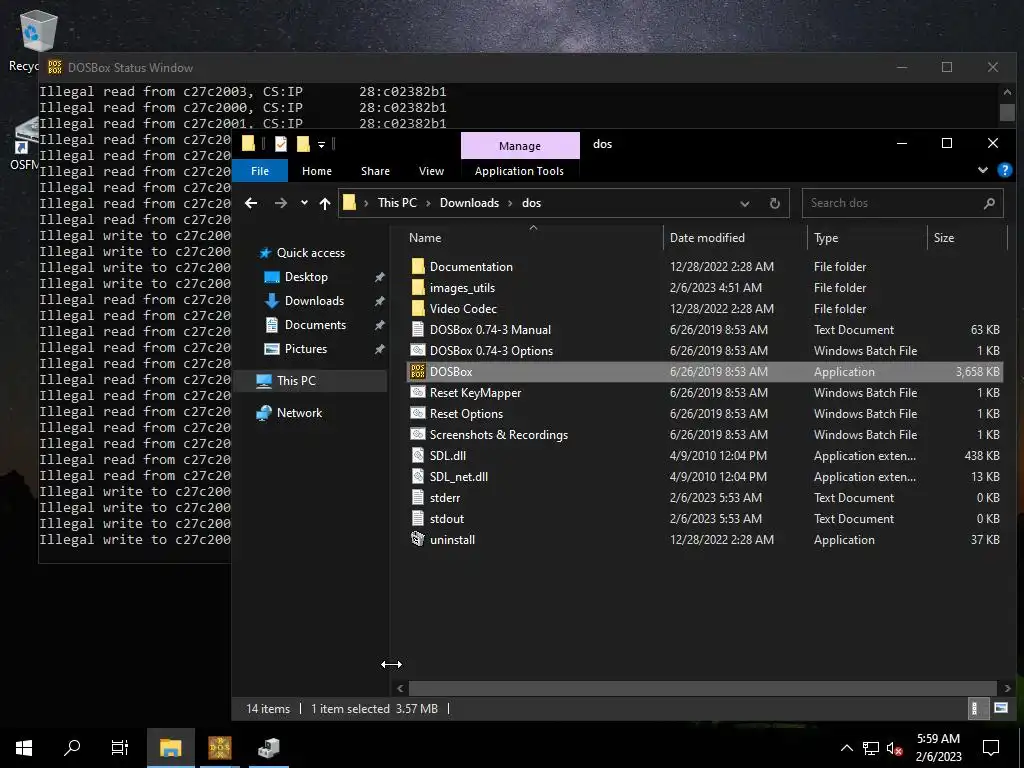
Task: Click the search magnifier in Search dos box
Action: [x=989, y=203]
